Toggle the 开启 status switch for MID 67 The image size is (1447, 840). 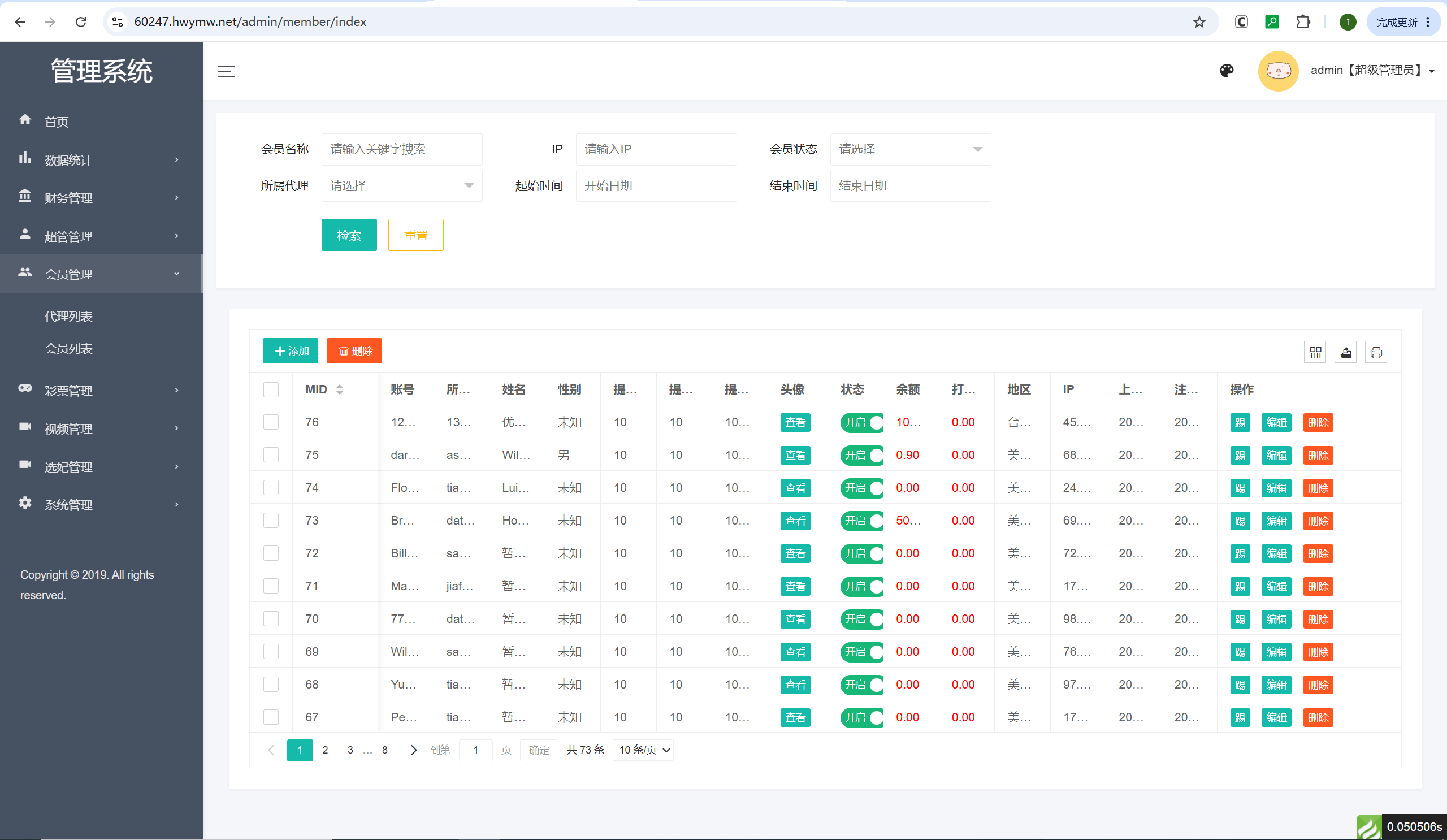point(861,717)
